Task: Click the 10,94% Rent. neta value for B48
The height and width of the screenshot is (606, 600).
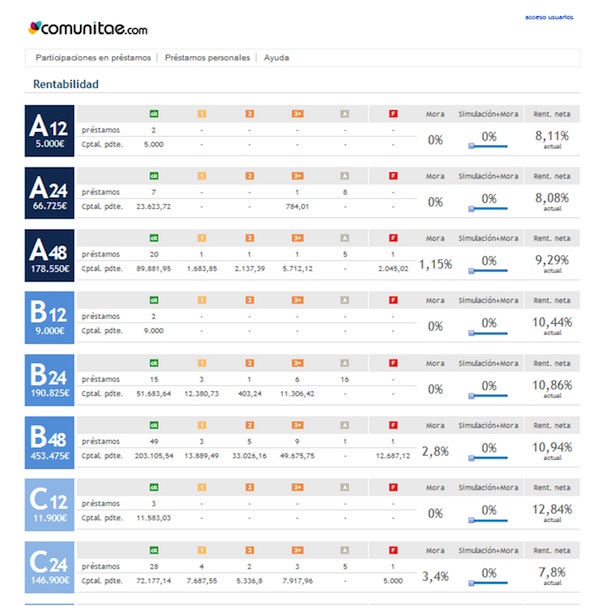Action: (552, 446)
